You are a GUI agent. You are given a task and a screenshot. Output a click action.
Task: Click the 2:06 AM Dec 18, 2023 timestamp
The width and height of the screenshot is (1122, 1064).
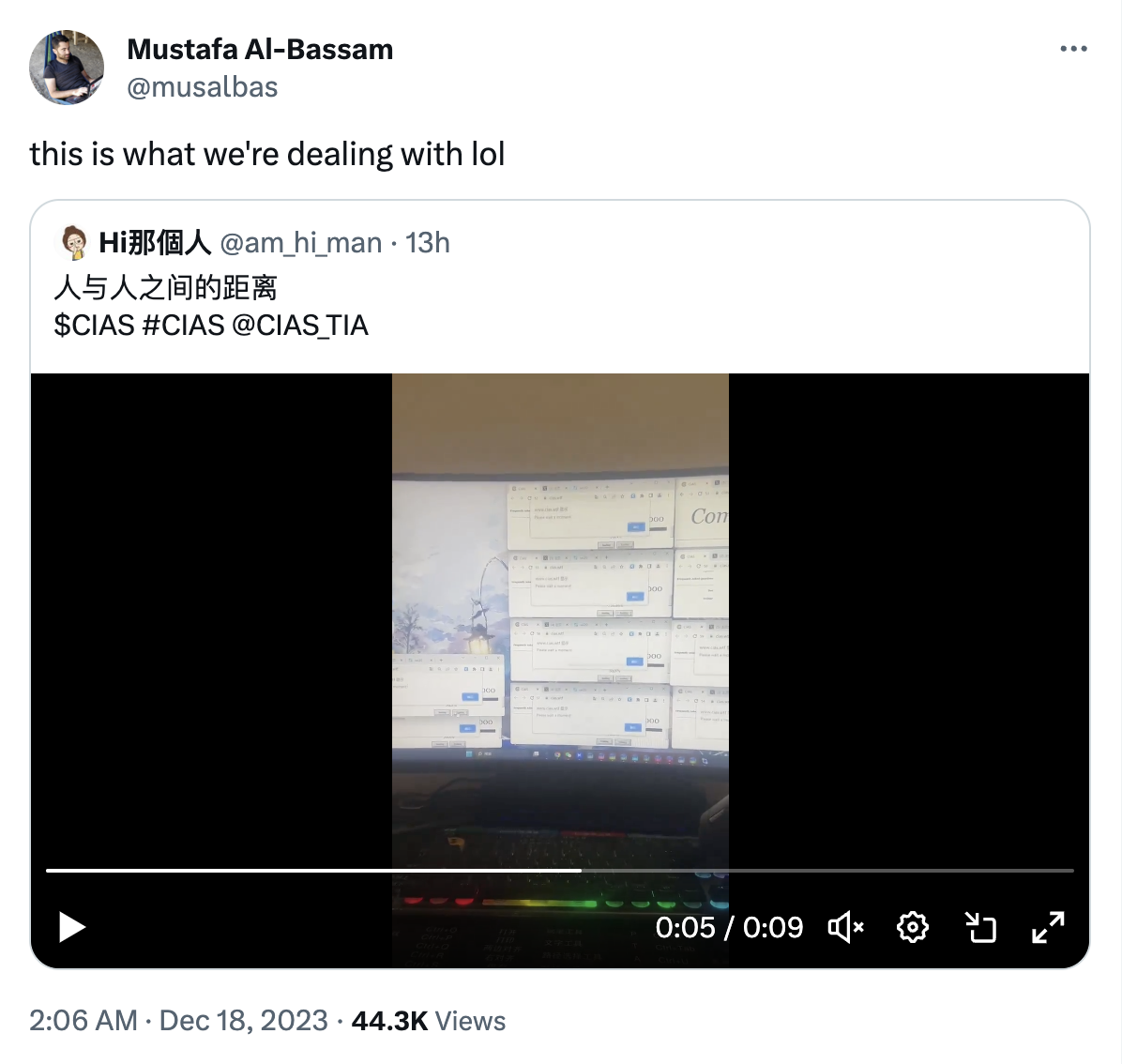(x=178, y=1020)
